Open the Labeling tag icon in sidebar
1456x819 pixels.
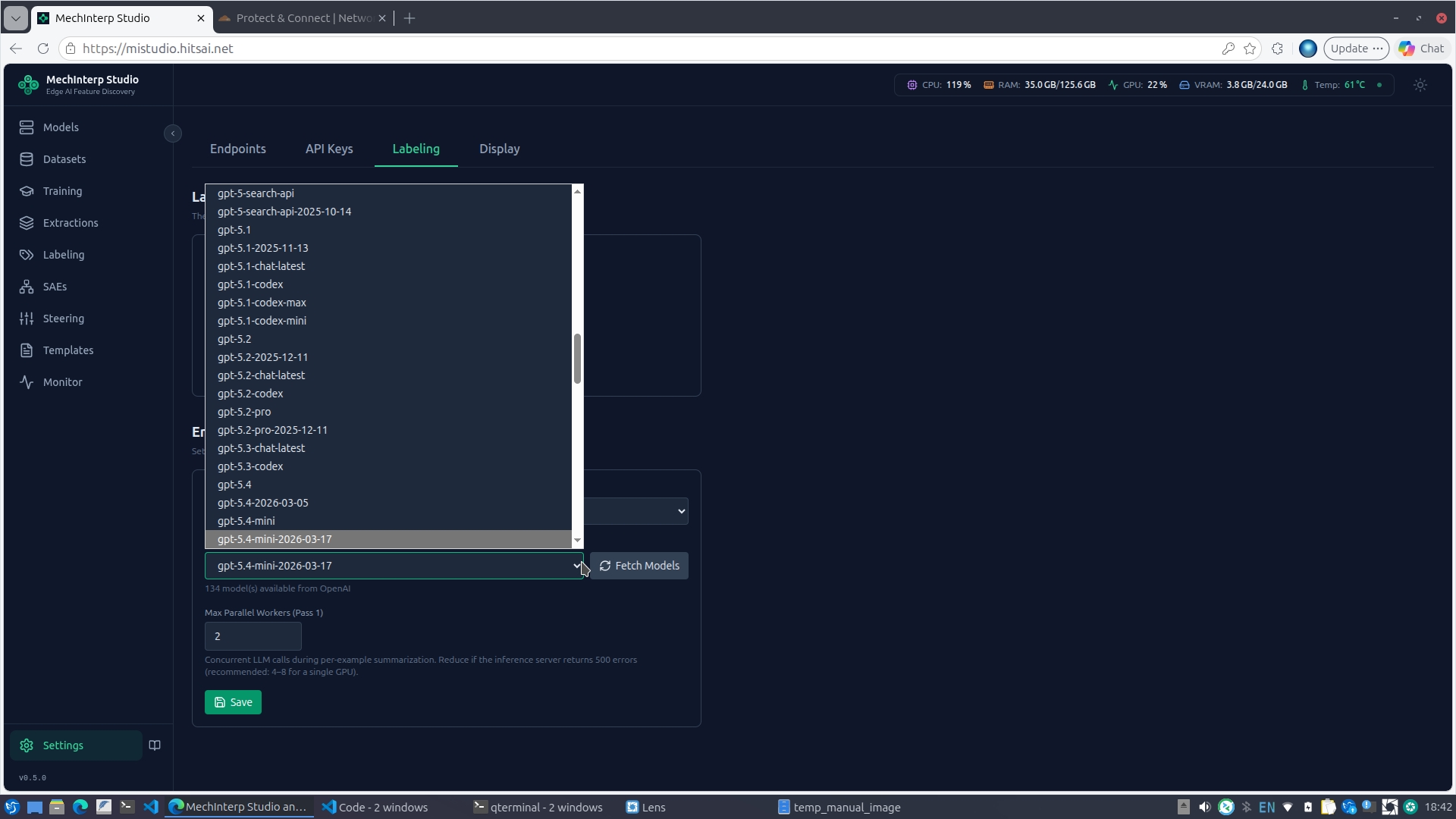coord(27,255)
